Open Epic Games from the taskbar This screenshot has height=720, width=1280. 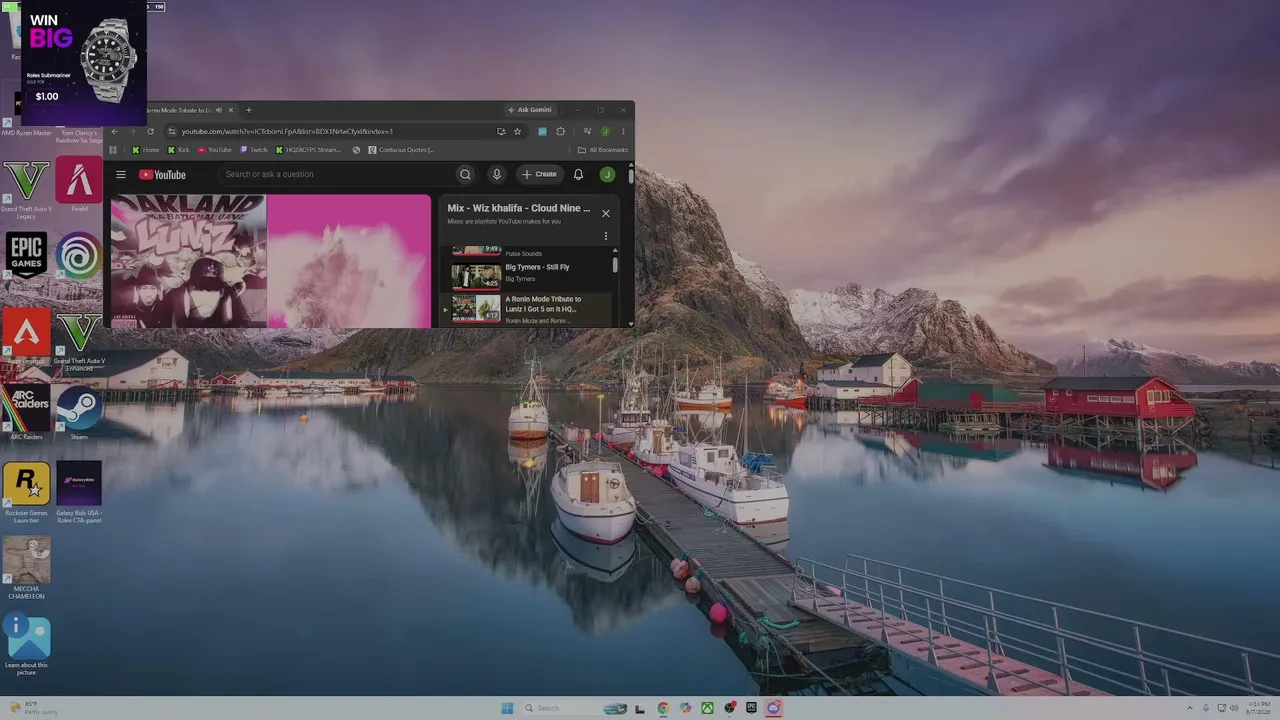751,708
